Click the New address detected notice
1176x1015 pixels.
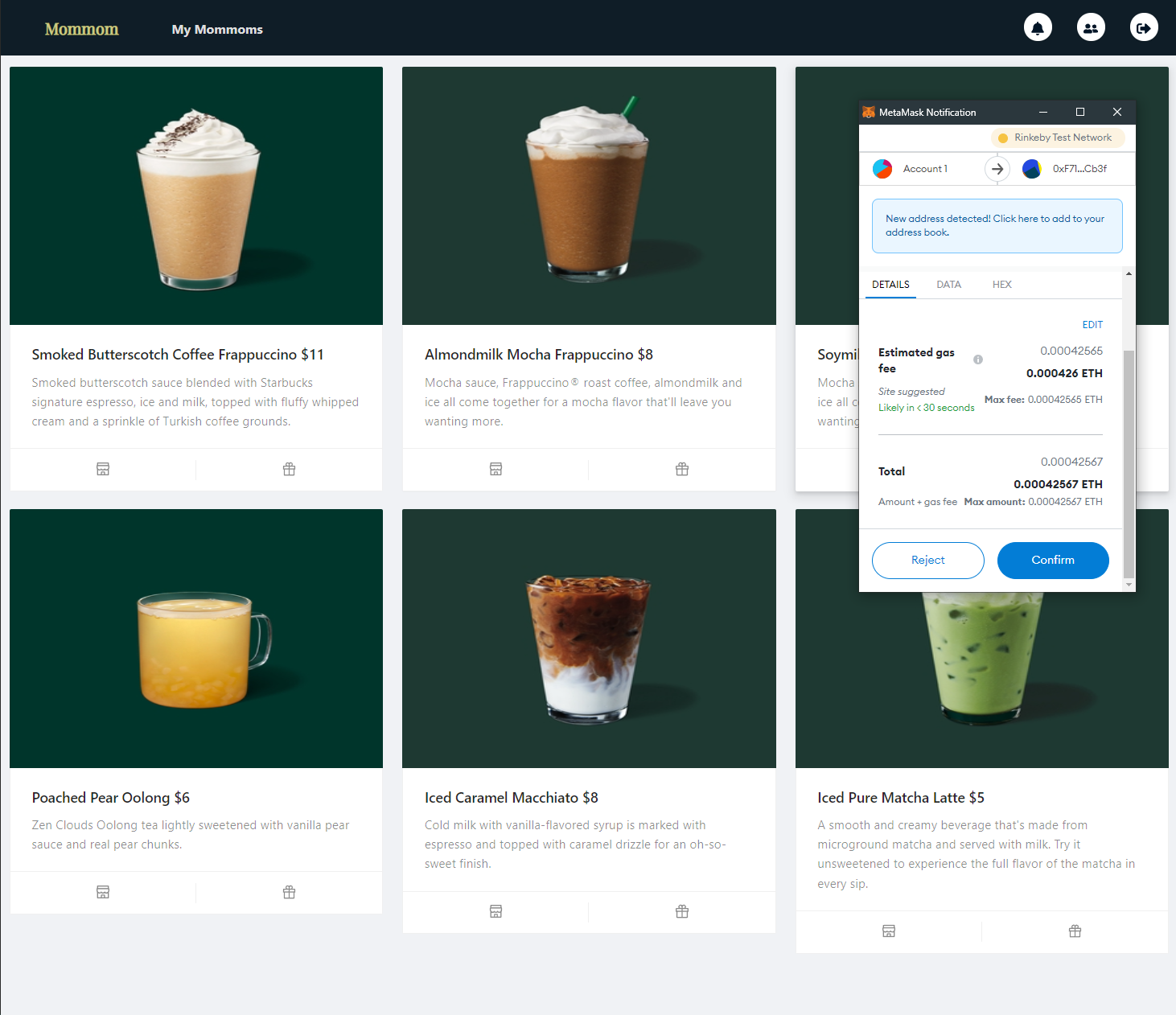997,226
